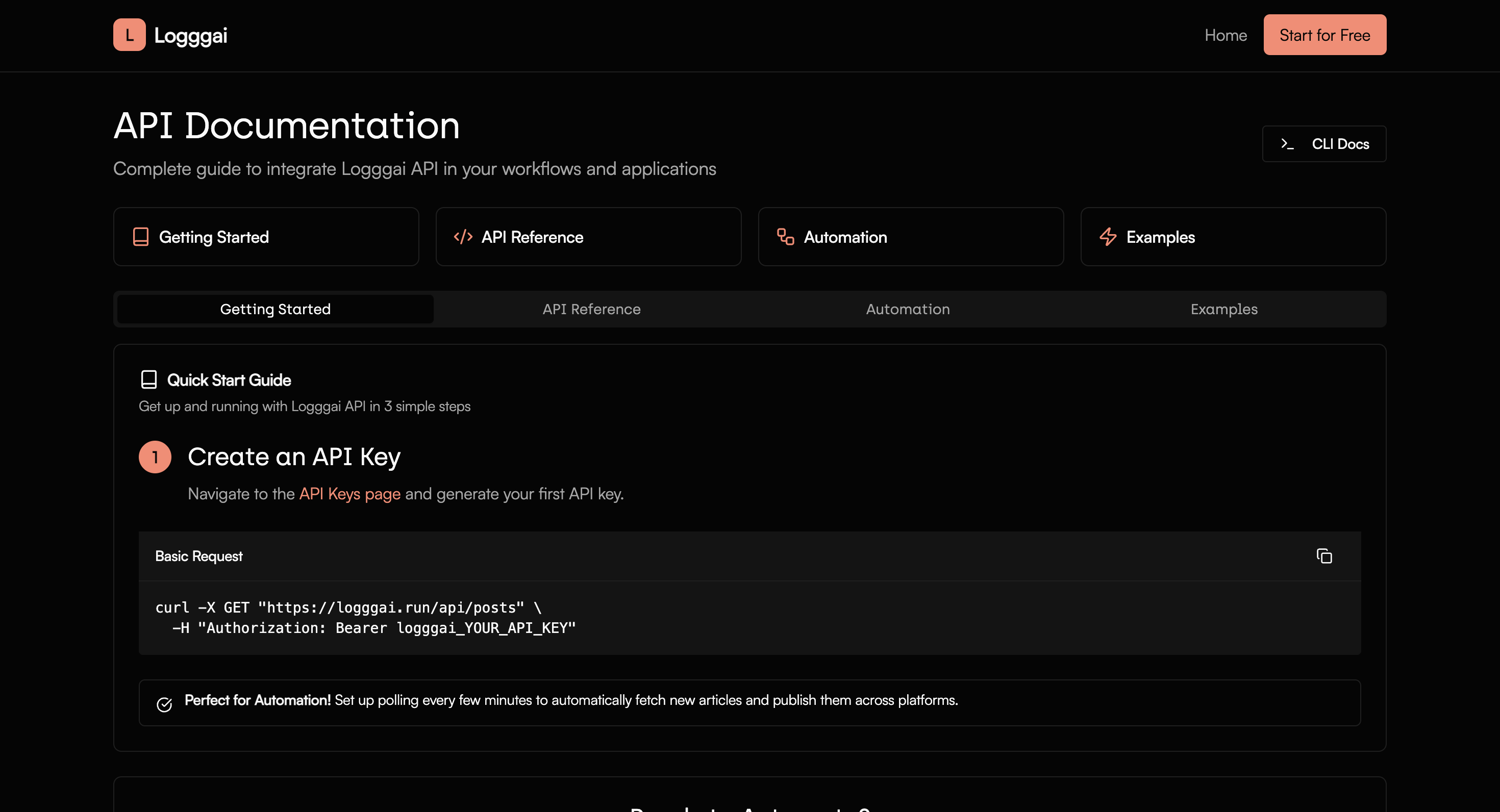Click 'Get up and running' description text
Viewport: 1500px width, 812px height.
tap(305, 407)
